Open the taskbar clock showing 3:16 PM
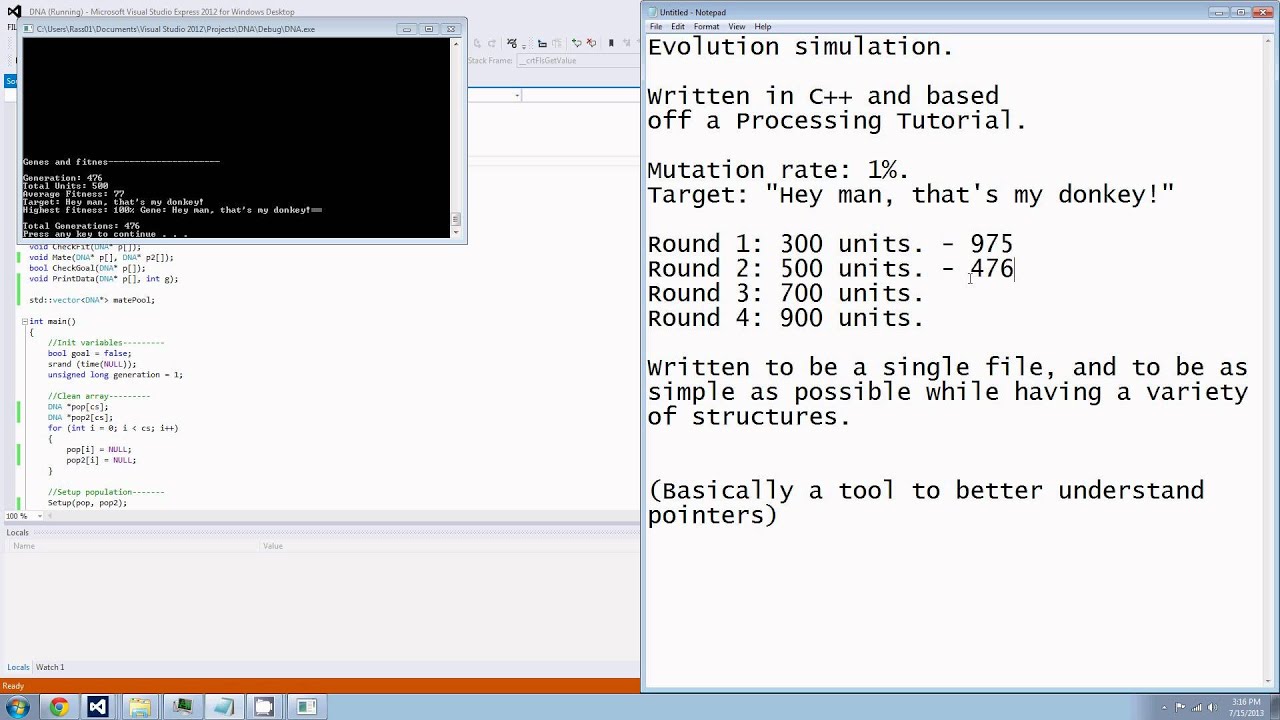The image size is (1280, 720). (x=1247, y=707)
